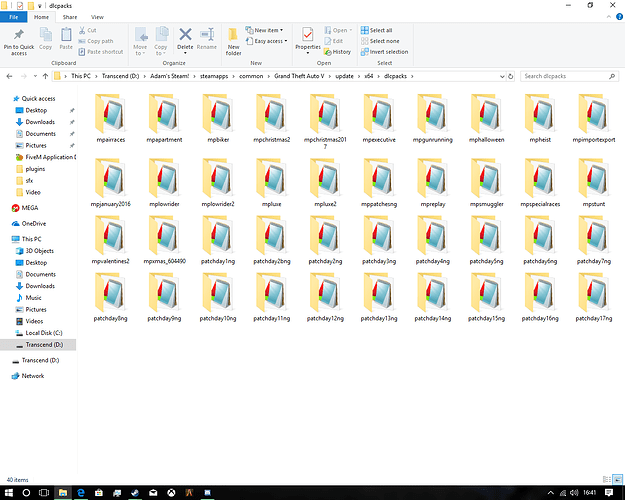
Task: Open Microsoft Edge from taskbar
Action: tap(81, 493)
